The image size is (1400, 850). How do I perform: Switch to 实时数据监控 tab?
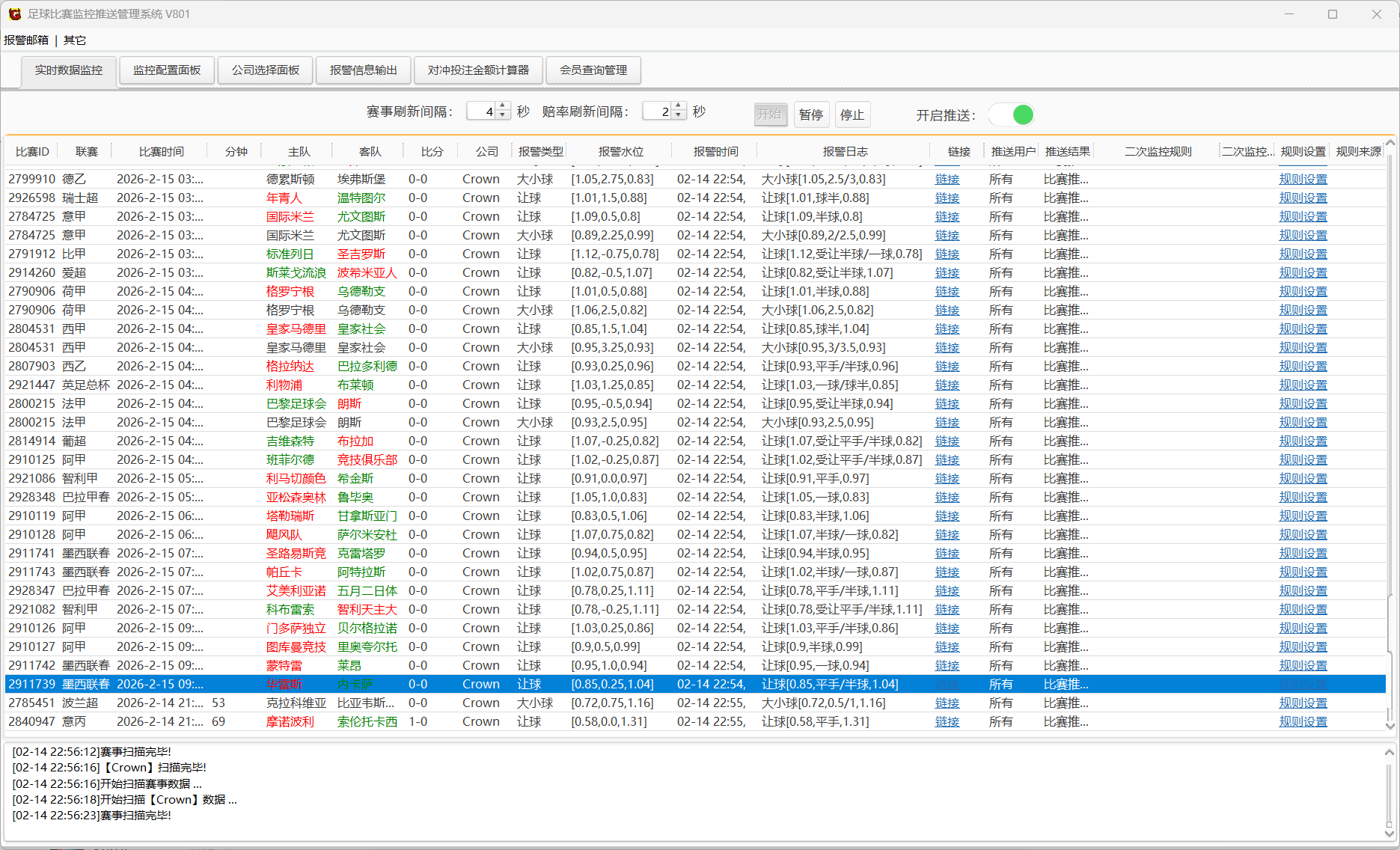69,70
